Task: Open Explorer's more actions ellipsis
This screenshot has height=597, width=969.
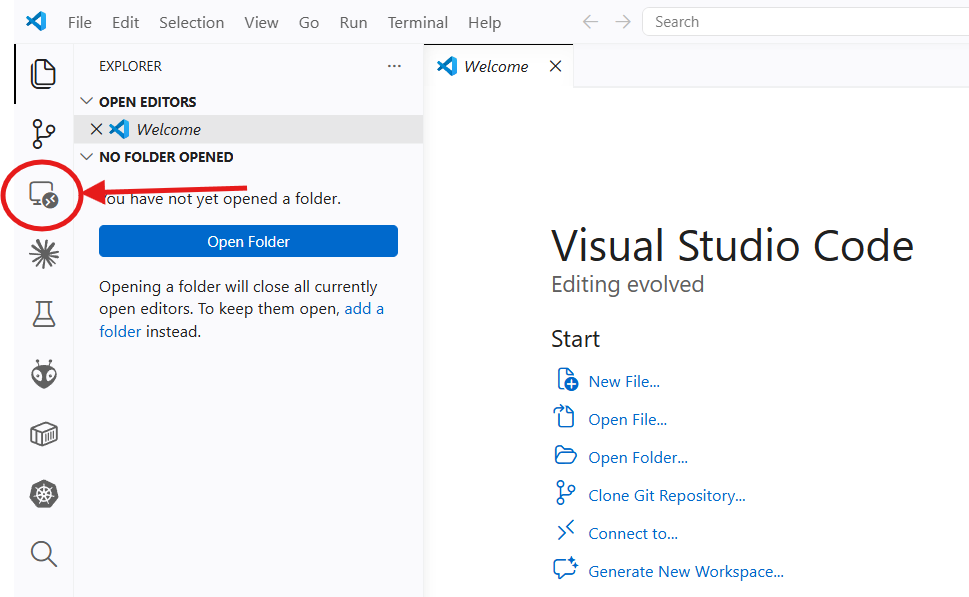Action: pyautogui.click(x=394, y=66)
